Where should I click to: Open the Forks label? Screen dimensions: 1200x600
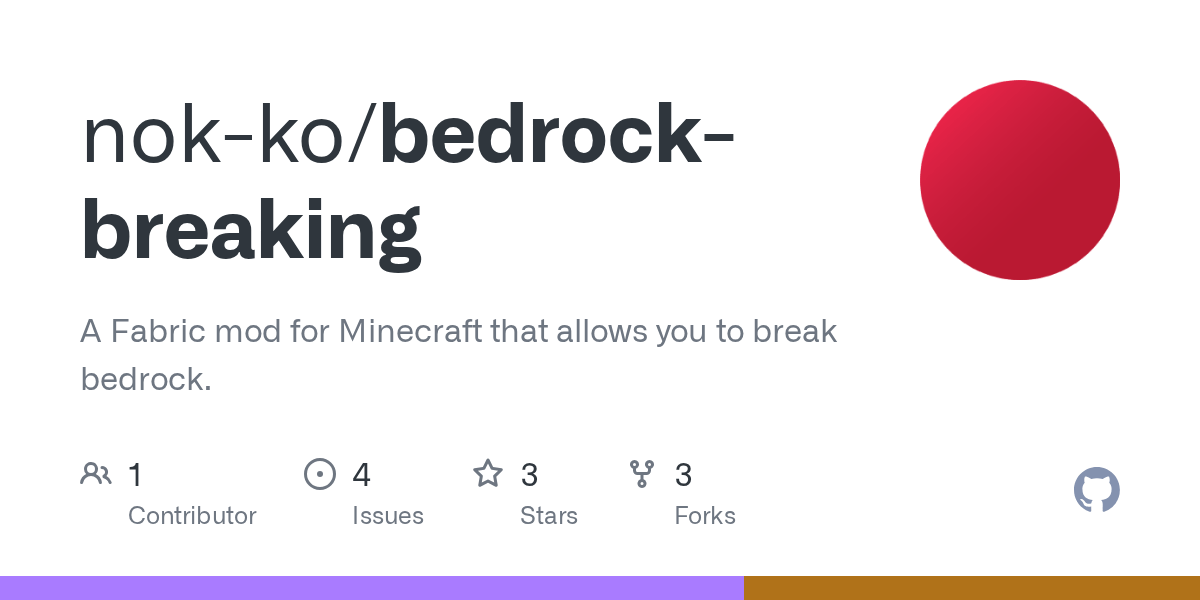coord(704,516)
